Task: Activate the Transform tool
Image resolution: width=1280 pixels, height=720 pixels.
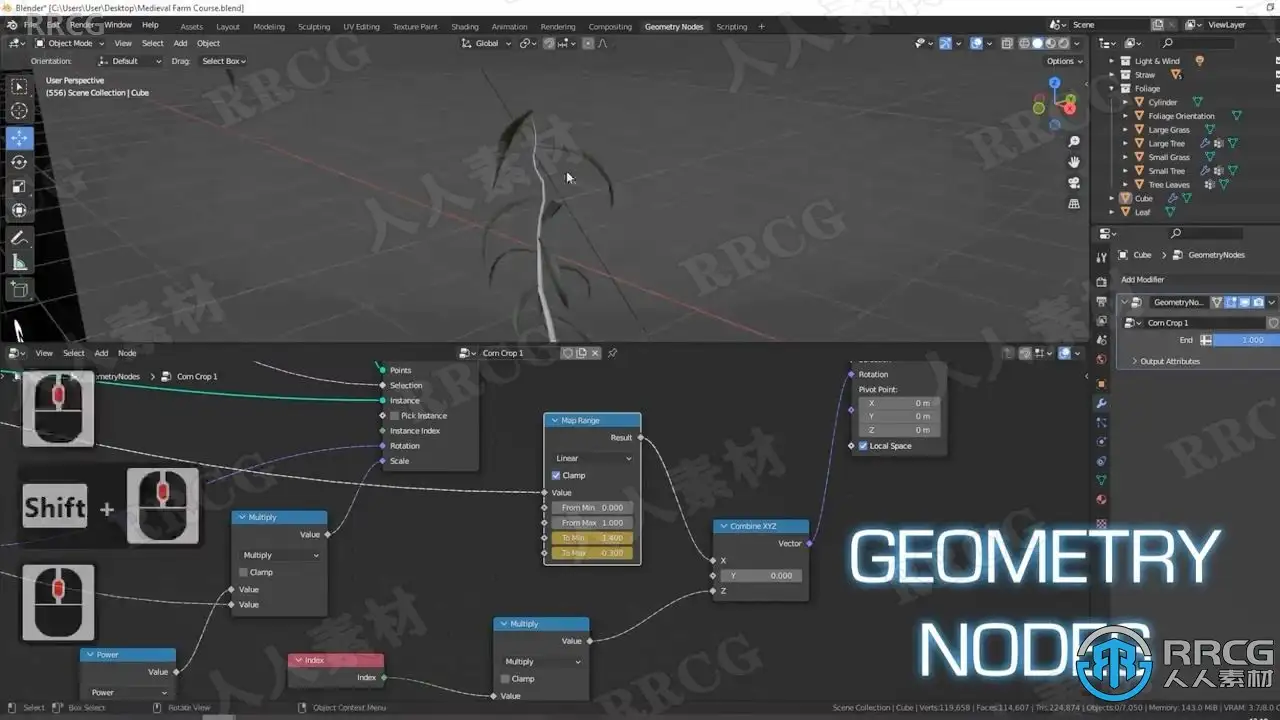Action: click(x=19, y=210)
